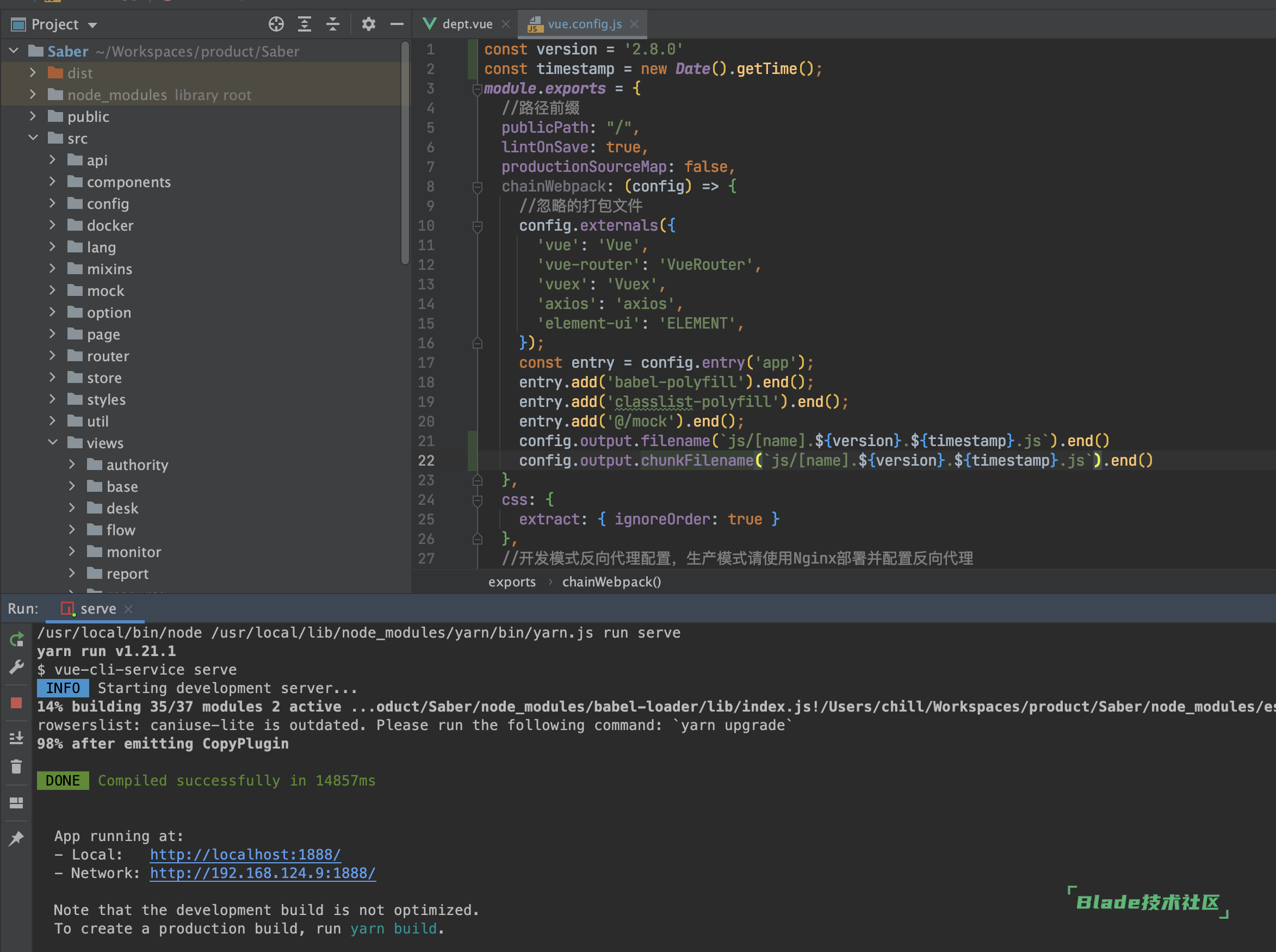The width and height of the screenshot is (1276, 952).
Task: Pin the Run tab with the pin icon
Action: (x=17, y=838)
